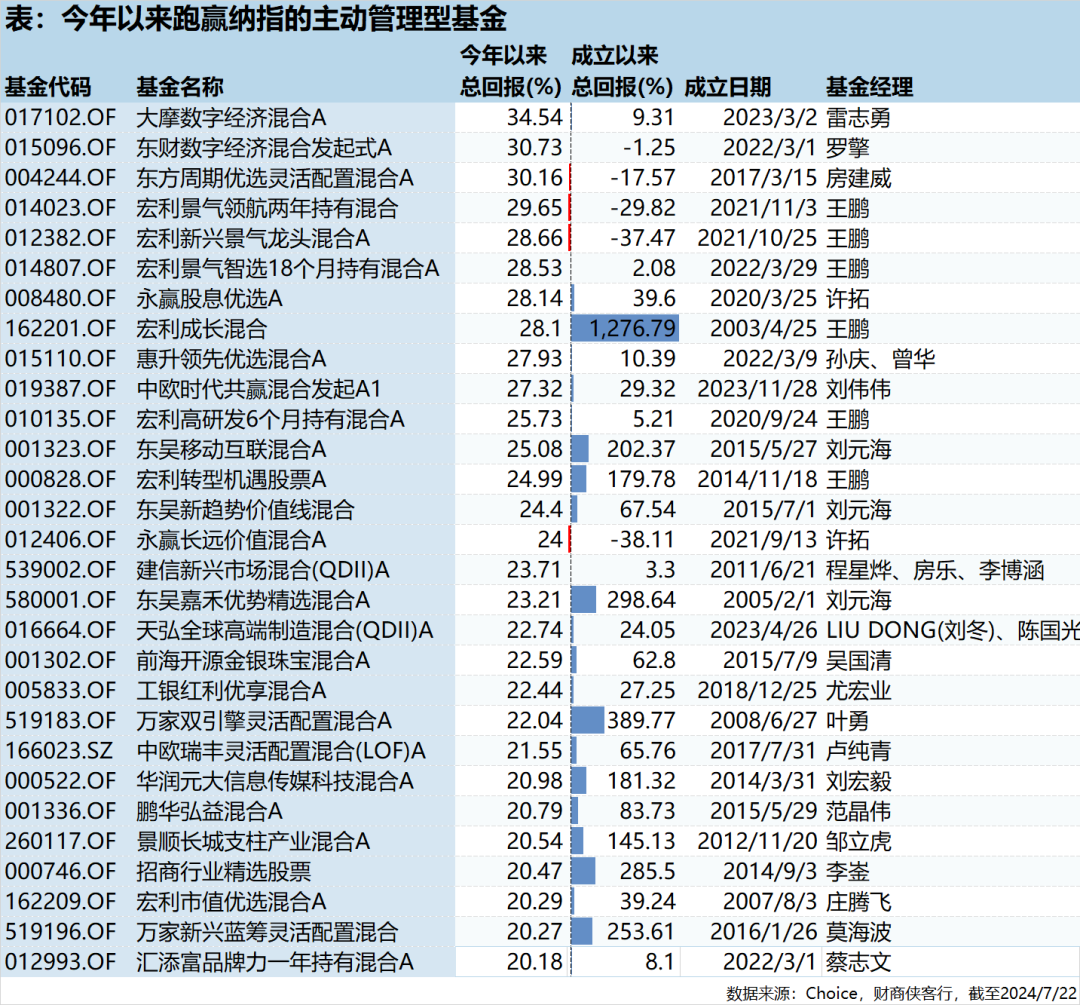Click negative return value -37.47
Viewport: 1080px width, 1005px height.
click(644, 238)
